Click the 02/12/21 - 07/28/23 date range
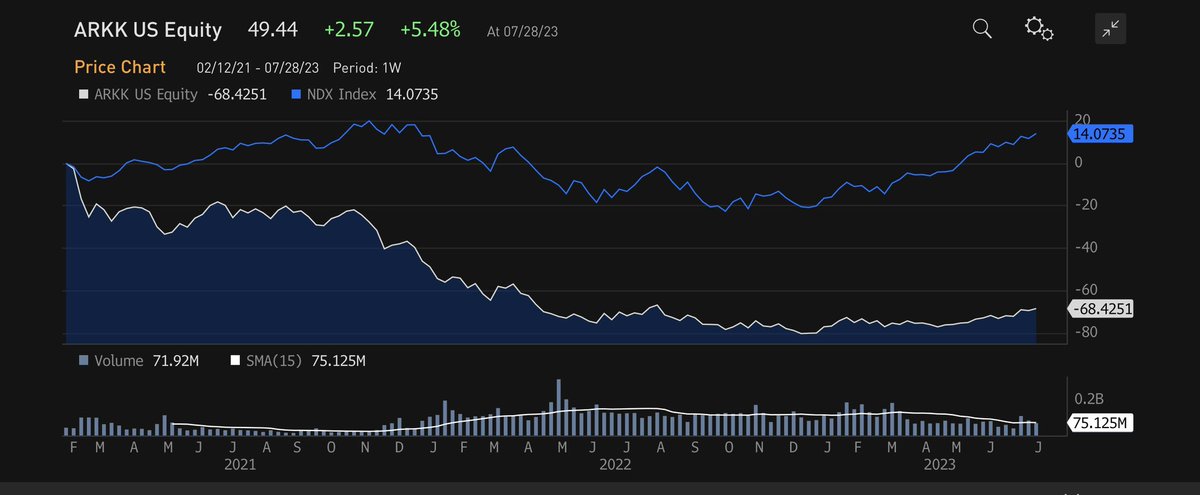1200x495 pixels. [x=259, y=68]
